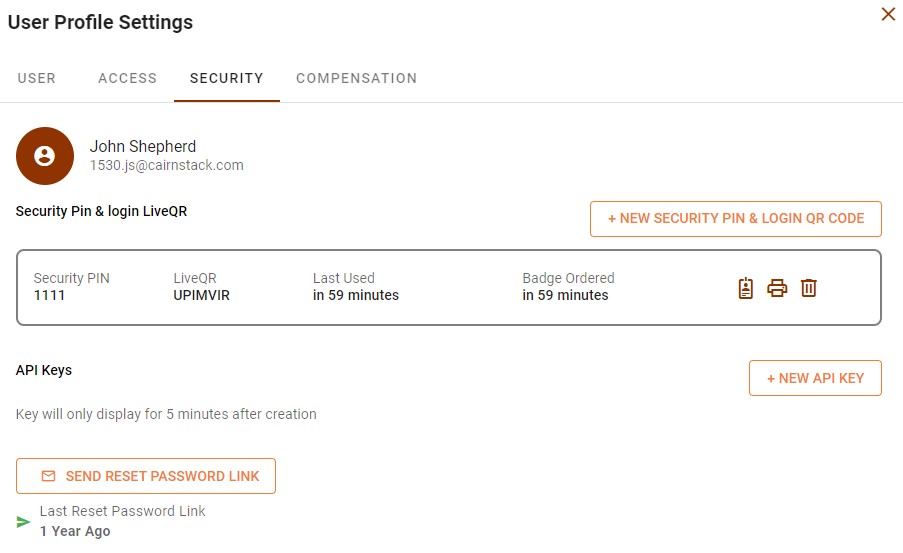
Task: Click the profile avatar icon
Action: click(45, 156)
